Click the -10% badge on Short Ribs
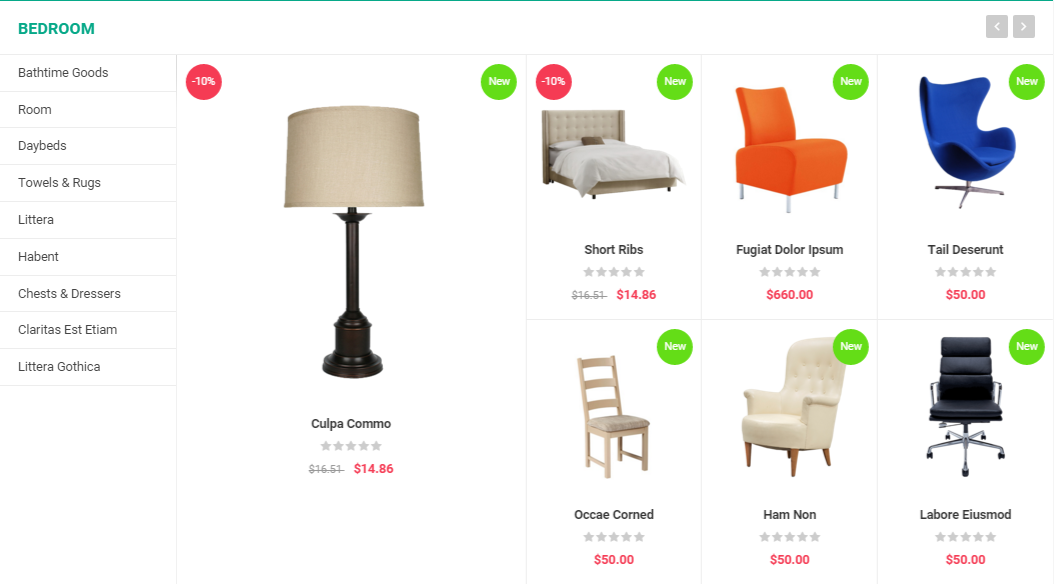The width and height of the screenshot is (1054, 584). [554, 82]
